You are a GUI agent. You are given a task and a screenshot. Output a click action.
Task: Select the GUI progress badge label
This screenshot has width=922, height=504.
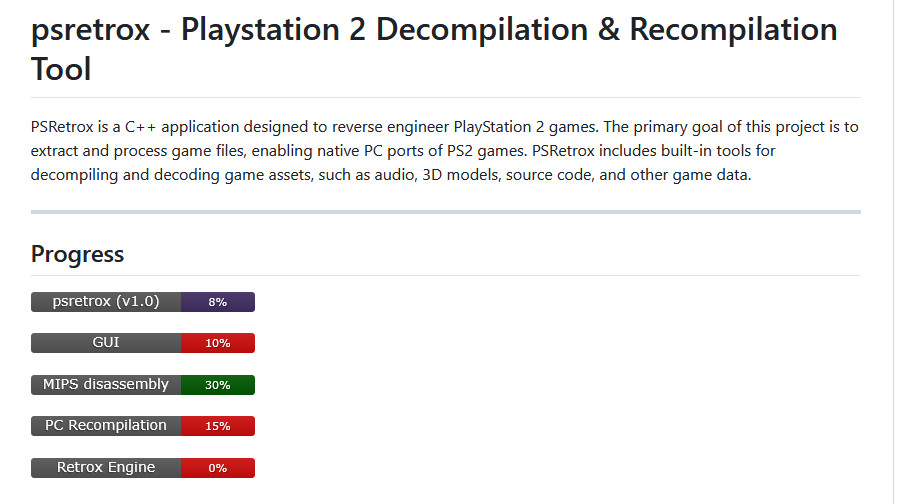(106, 343)
